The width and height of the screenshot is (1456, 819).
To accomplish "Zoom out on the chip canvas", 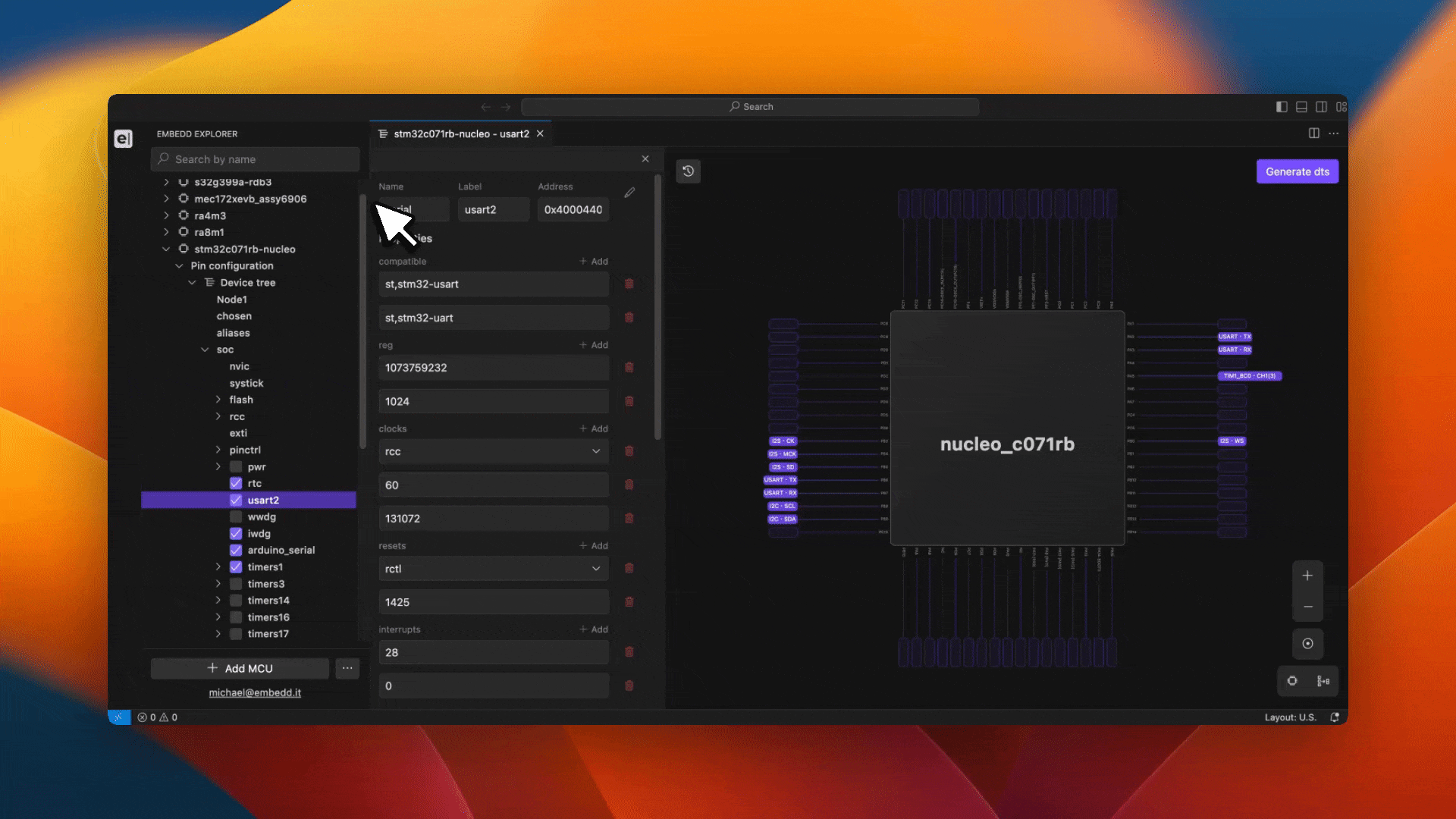I will click(1307, 607).
